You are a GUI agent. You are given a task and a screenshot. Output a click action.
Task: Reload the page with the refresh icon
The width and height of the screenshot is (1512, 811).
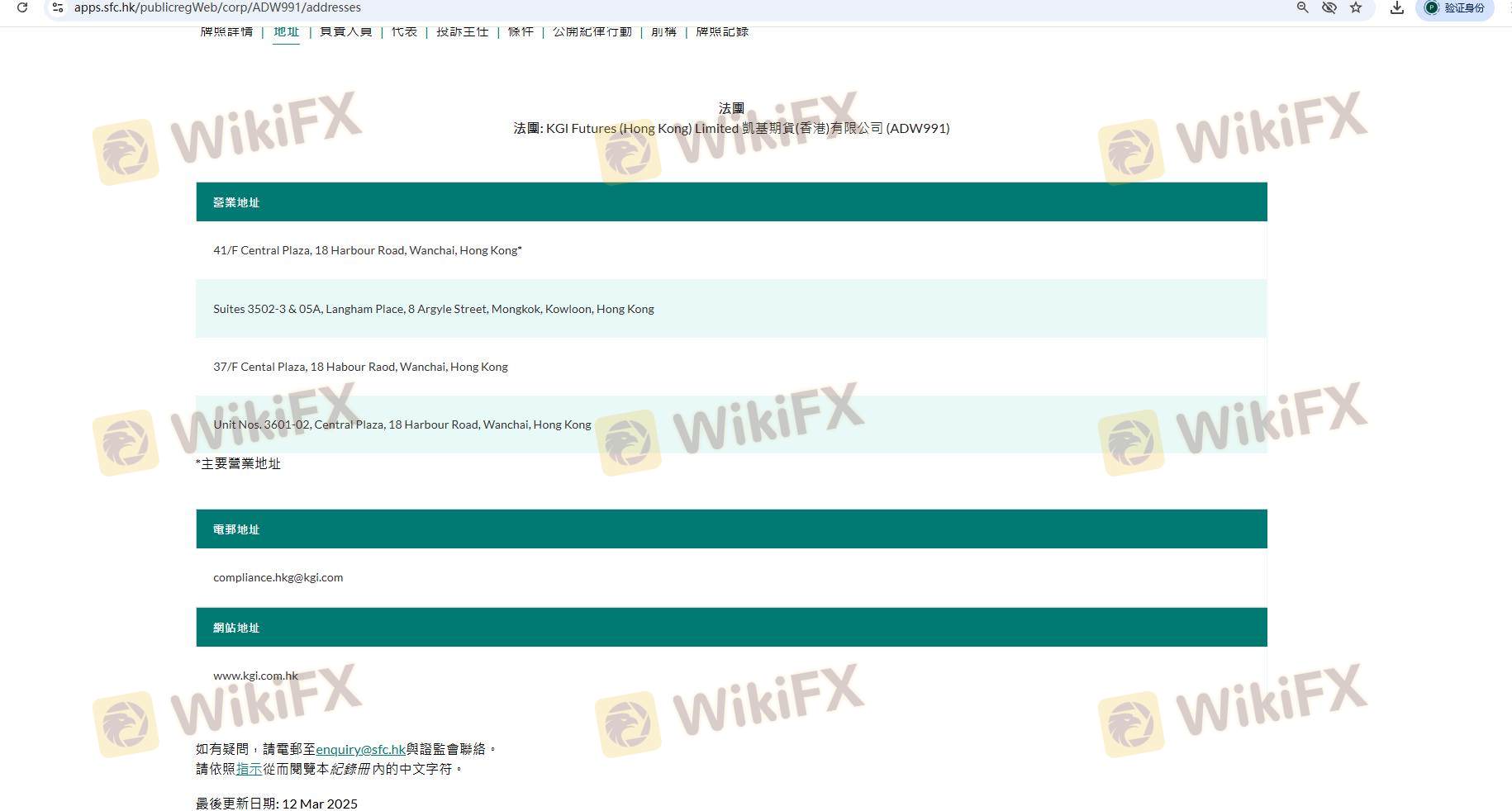coord(22,7)
